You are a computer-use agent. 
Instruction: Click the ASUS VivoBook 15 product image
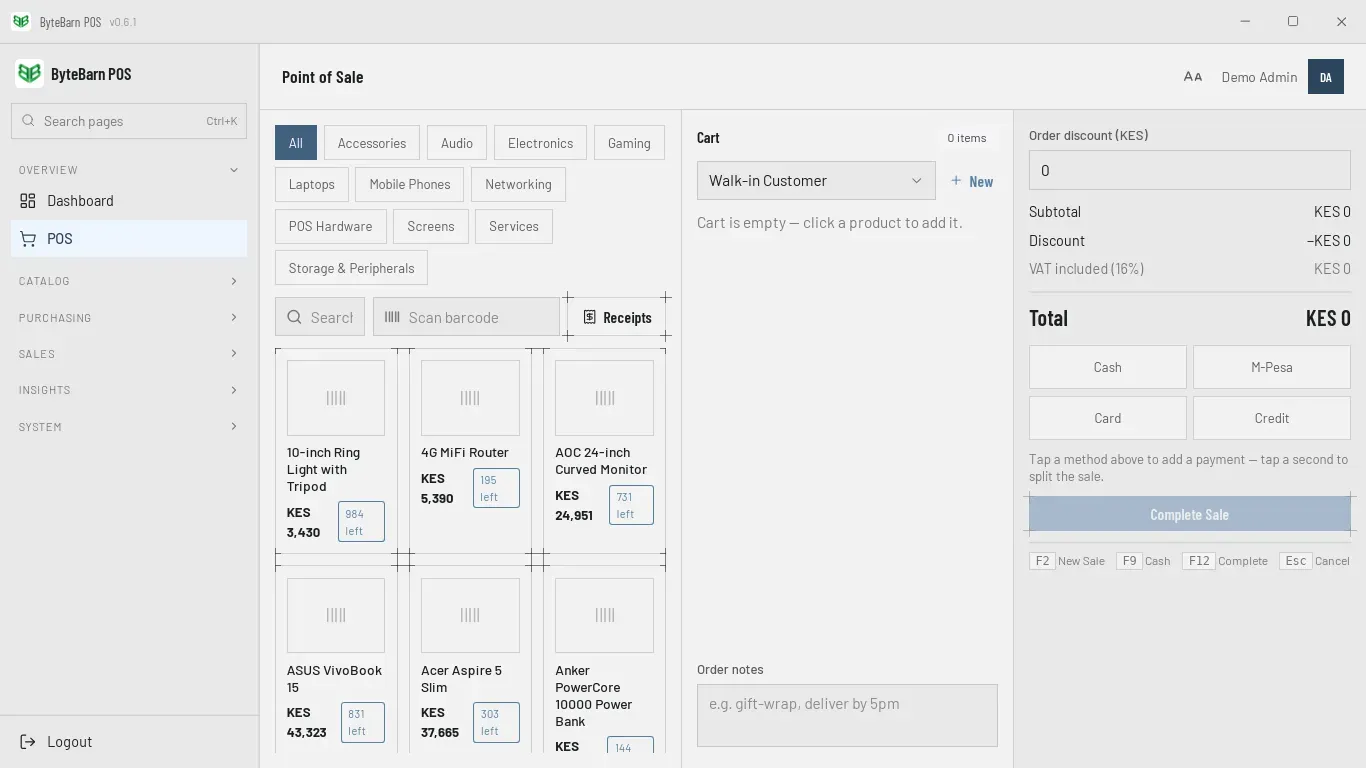tap(336, 615)
